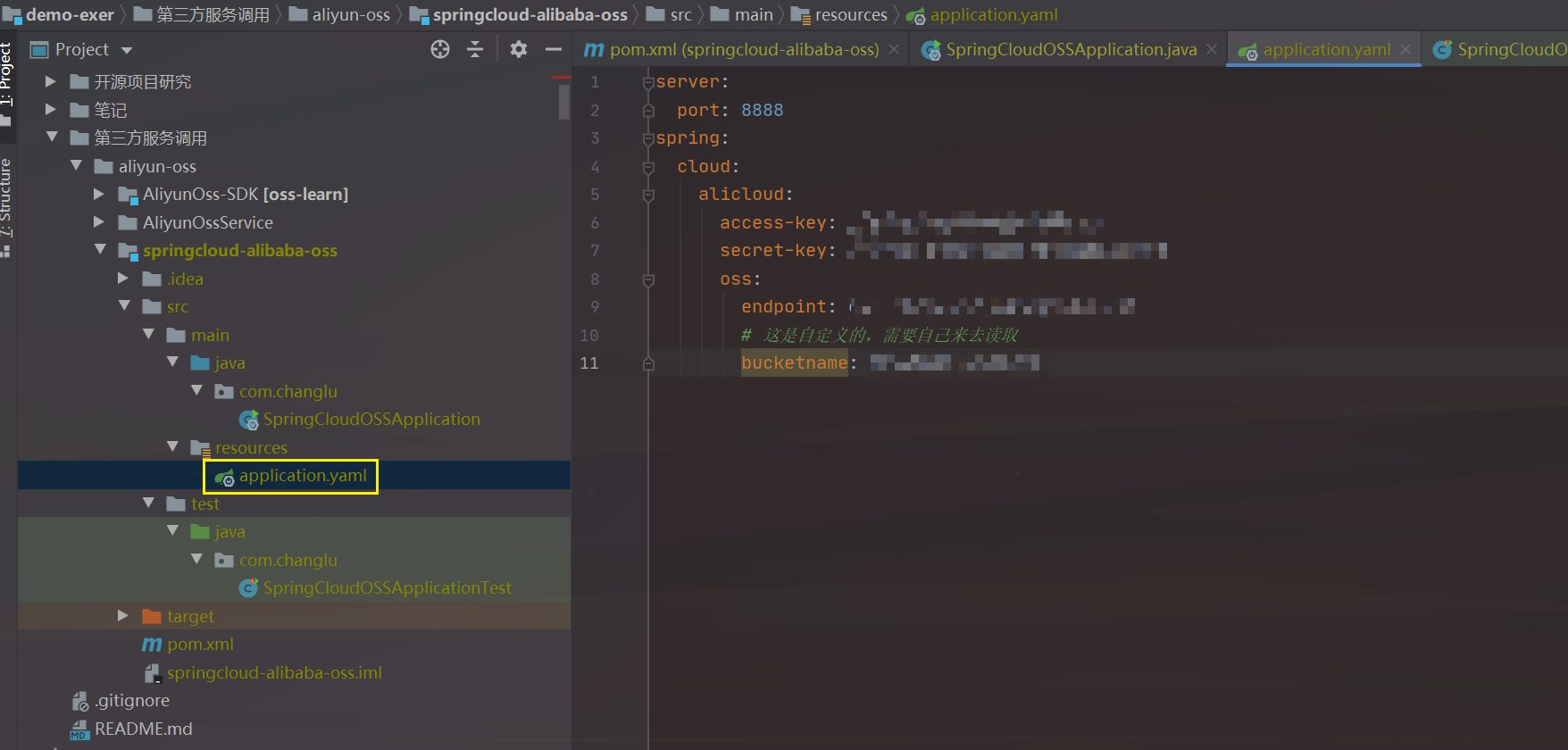This screenshot has width=1568, height=750.
Task: Expand the target folder arrow
Action: coord(123,616)
